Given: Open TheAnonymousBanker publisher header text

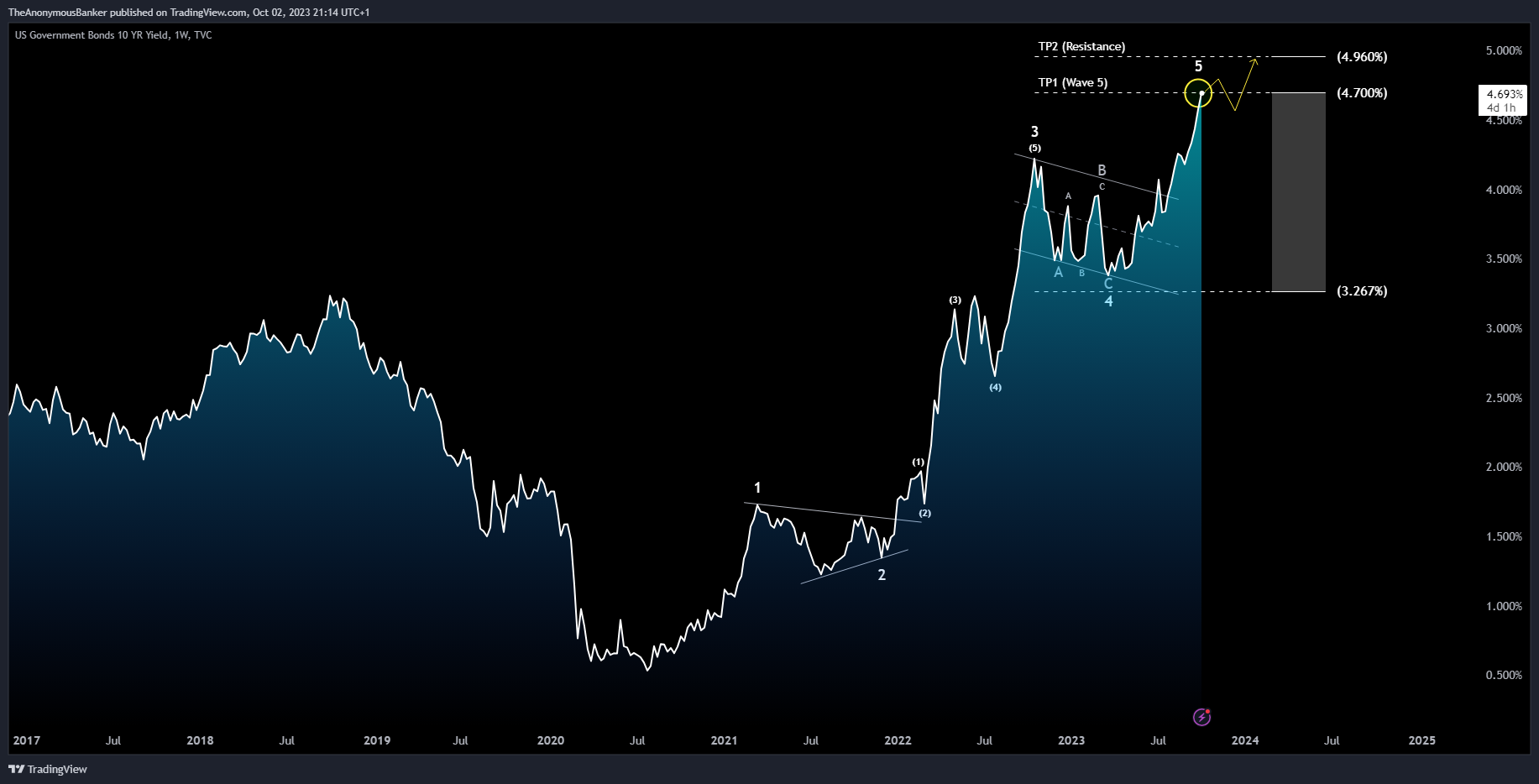Looking at the screenshot, I should [x=189, y=12].
